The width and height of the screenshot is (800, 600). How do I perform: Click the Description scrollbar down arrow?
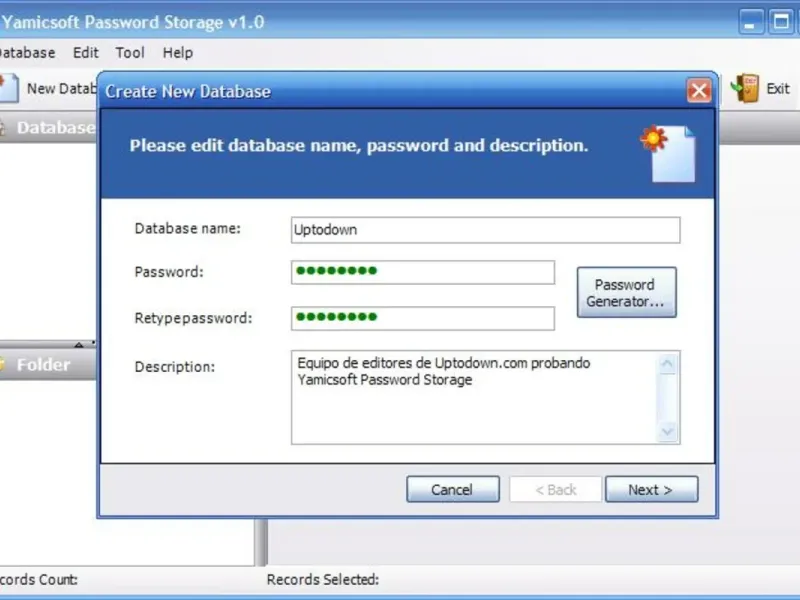tap(667, 432)
